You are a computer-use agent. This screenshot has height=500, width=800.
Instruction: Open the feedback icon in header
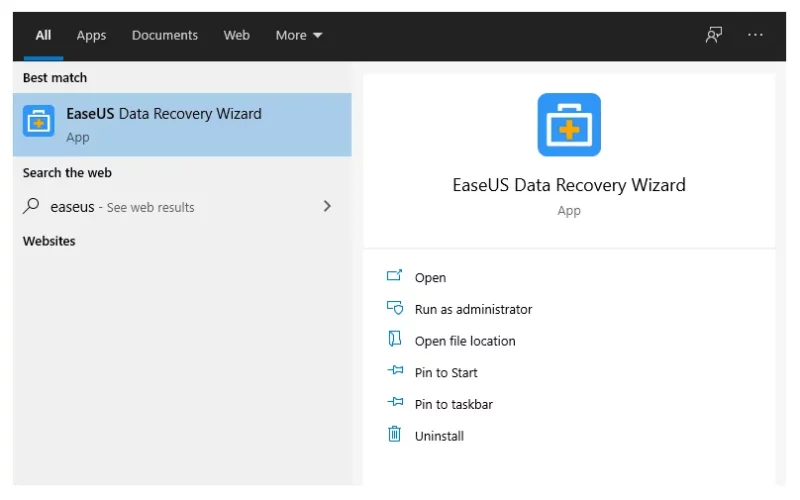(713, 35)
